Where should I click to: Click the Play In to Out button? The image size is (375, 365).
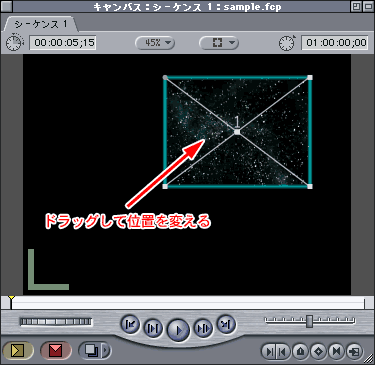click(x=153, y=328)
